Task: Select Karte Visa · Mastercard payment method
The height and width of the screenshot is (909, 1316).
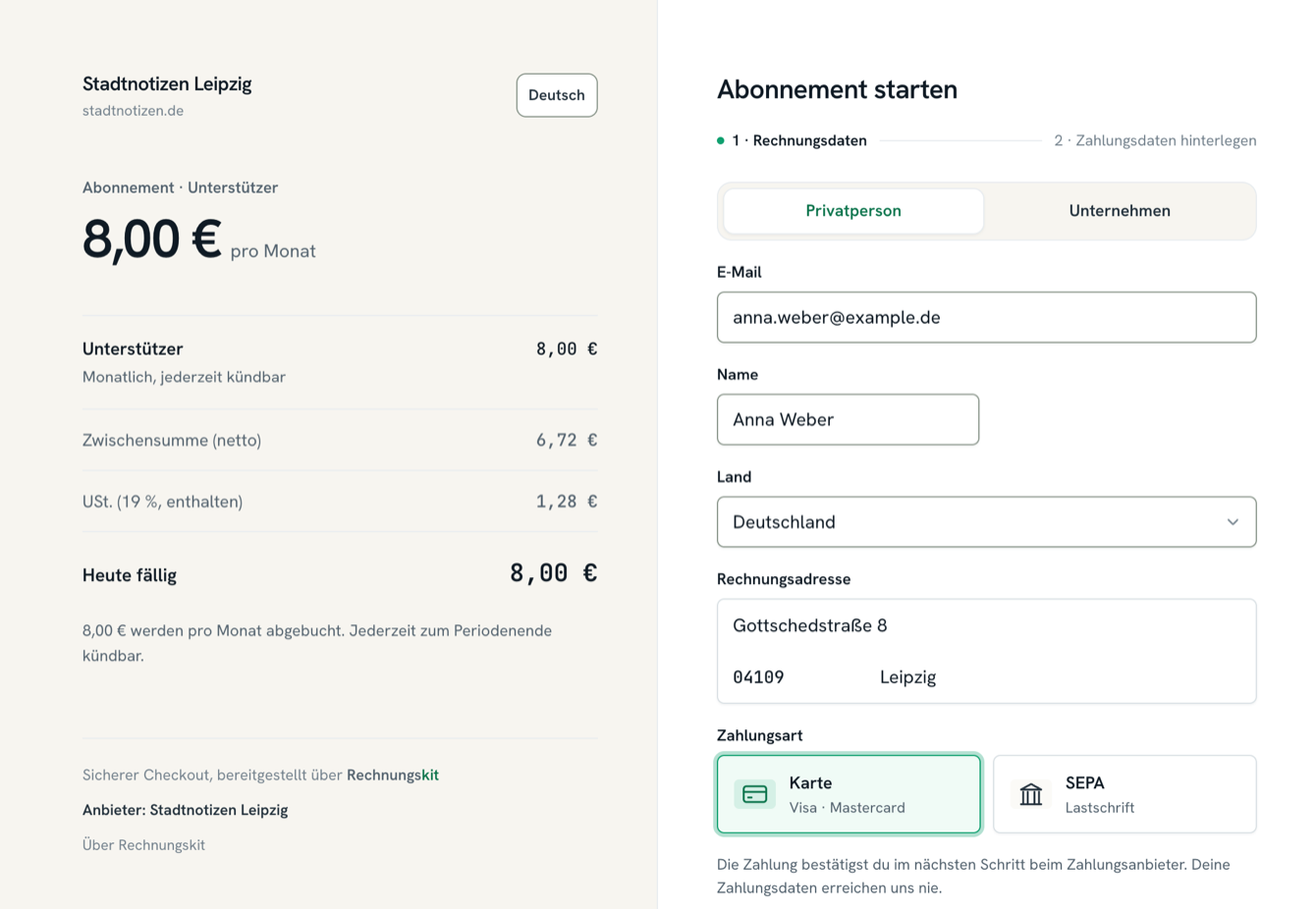Action: [849, 794]
